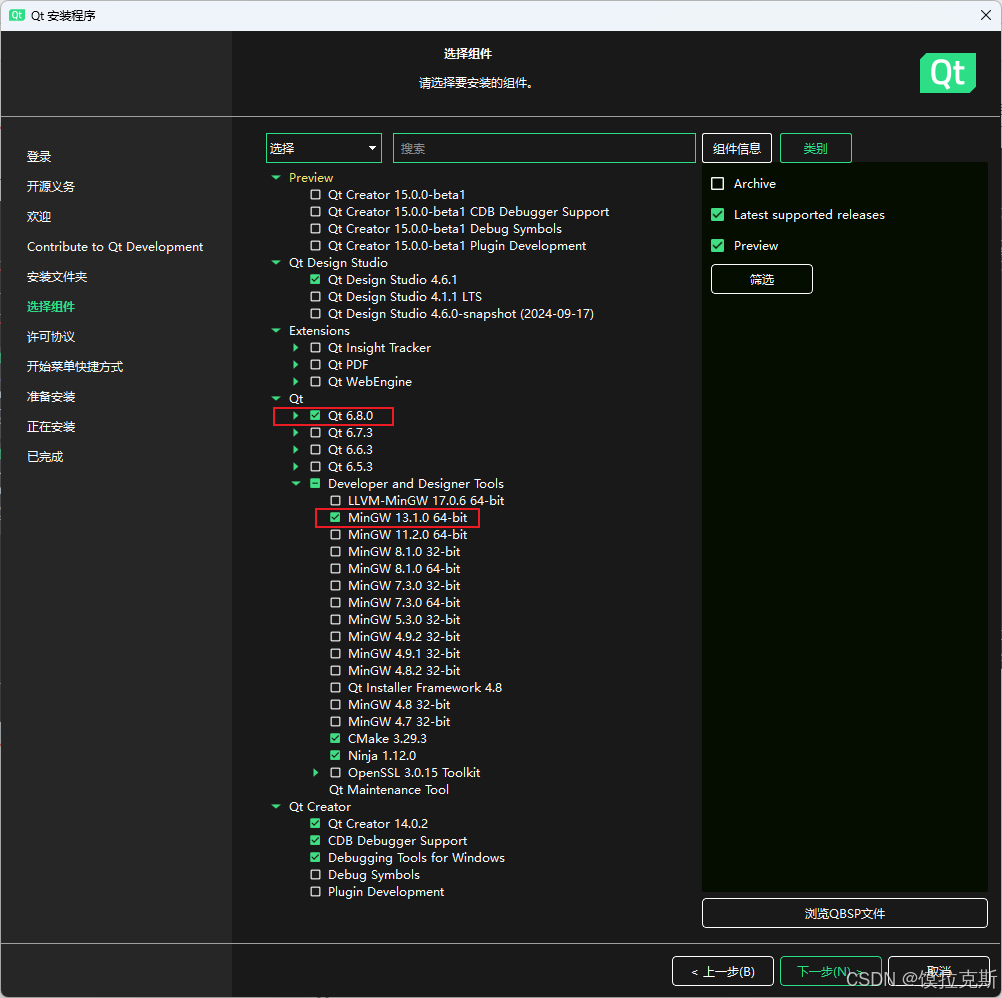Check the Qt 6.7.3 checkbox
Screen dimensions: 1002x998
[315, 433]
